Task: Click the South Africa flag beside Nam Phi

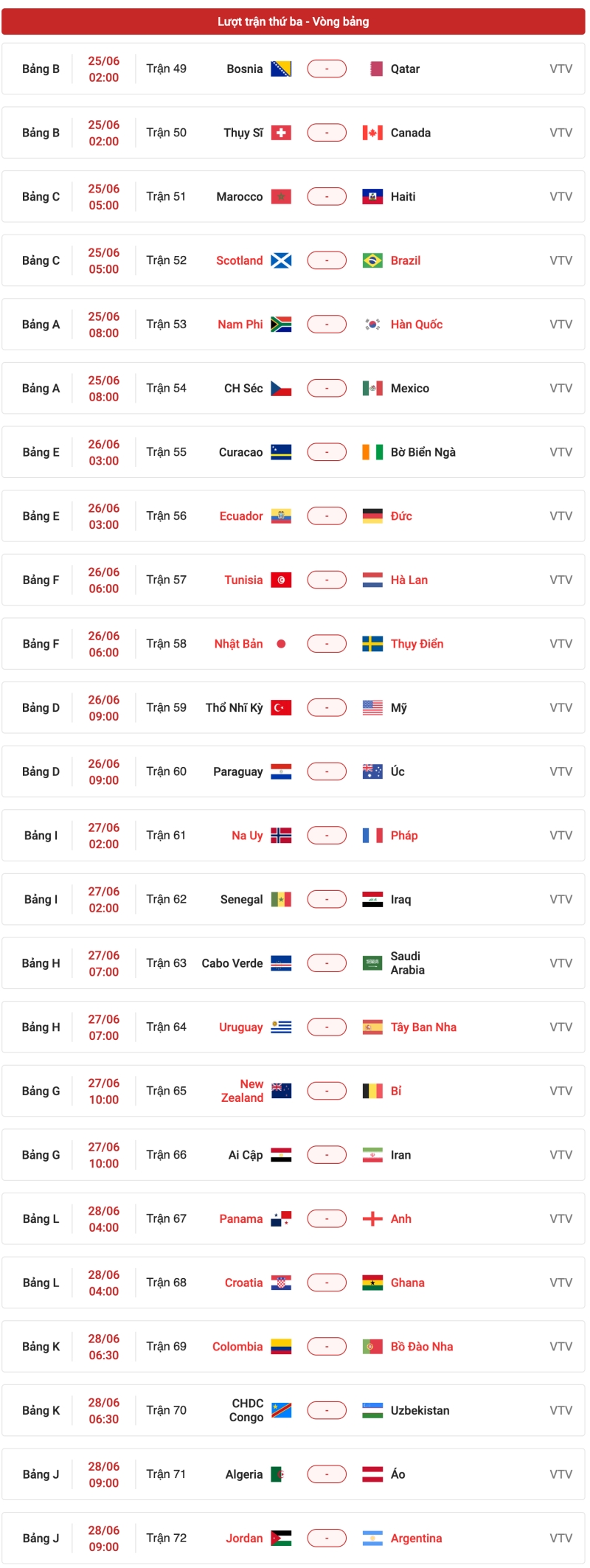Action: [281, 325]
